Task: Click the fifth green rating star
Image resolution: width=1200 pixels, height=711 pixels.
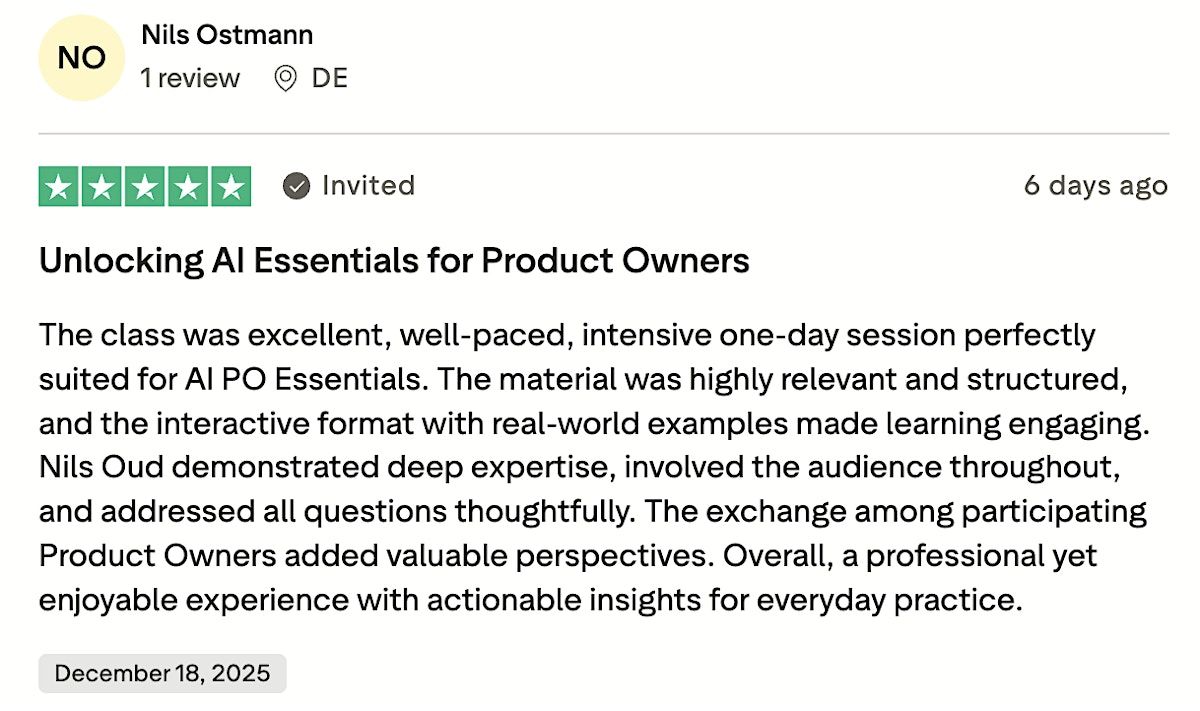Action: (231, 187)
